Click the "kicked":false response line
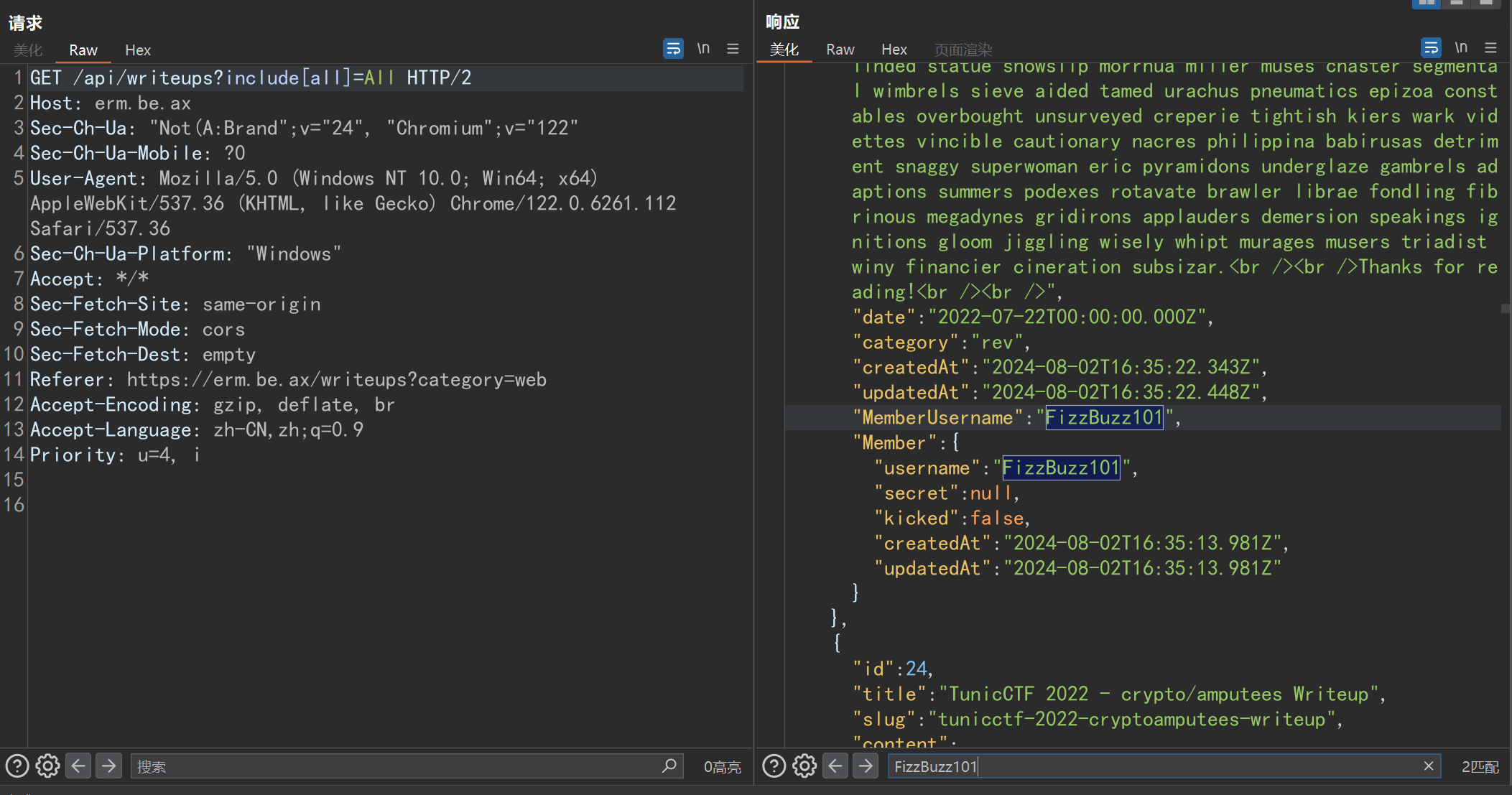 [952, 519]
